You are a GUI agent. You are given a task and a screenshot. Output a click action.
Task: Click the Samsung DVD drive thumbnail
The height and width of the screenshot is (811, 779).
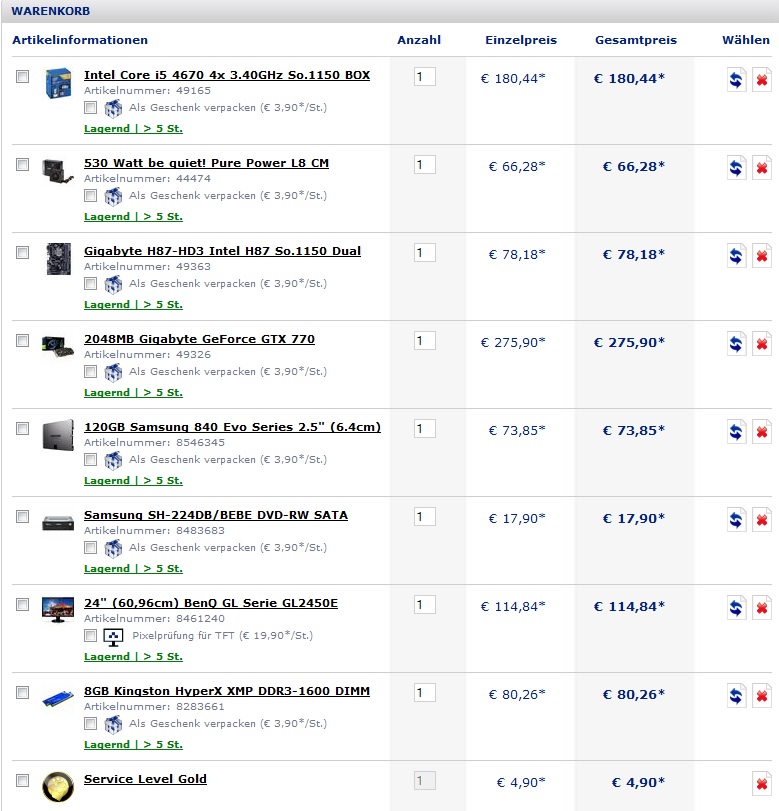(x=58, y=523)
